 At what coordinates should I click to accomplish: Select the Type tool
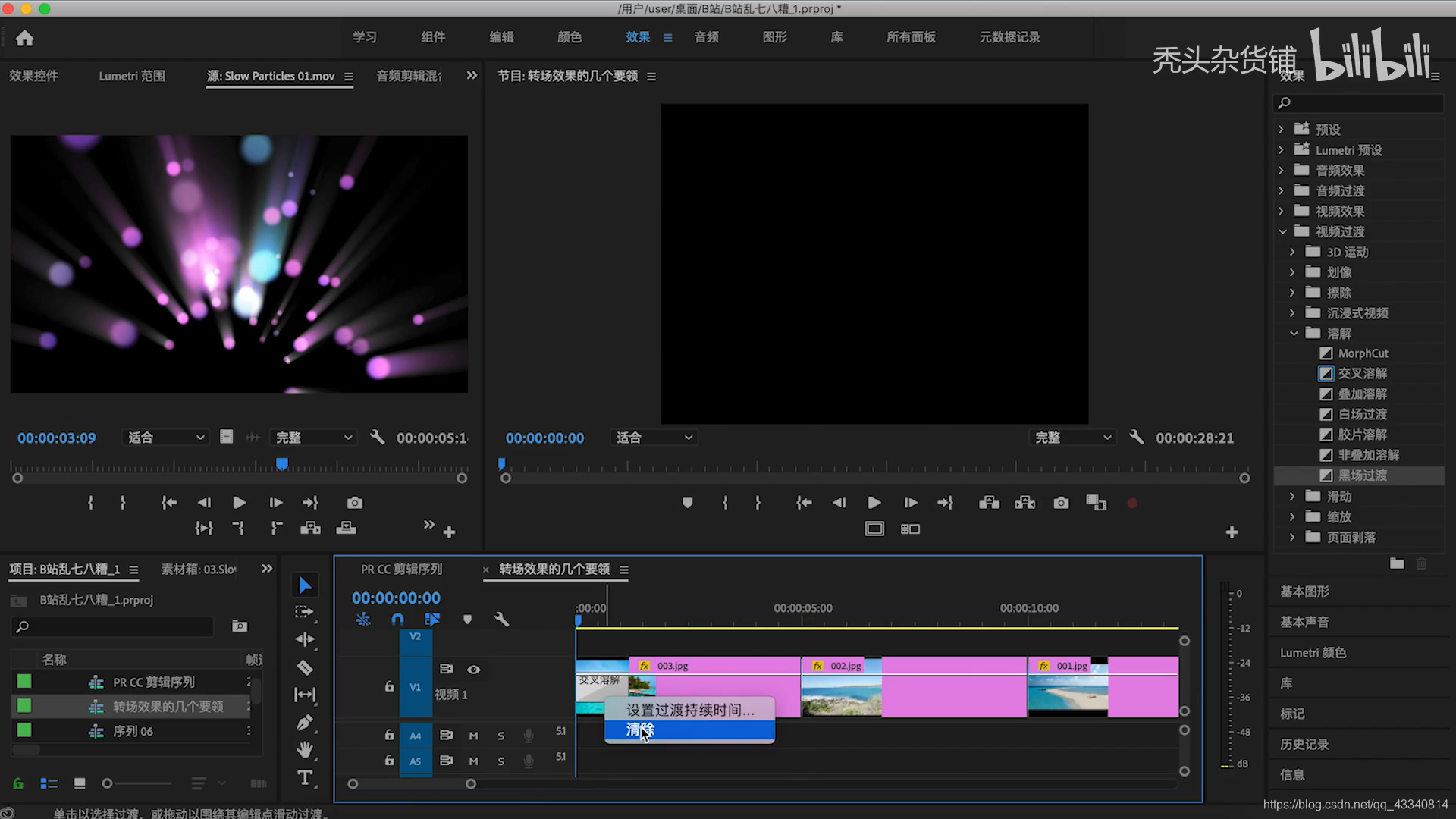coord(305,777)
